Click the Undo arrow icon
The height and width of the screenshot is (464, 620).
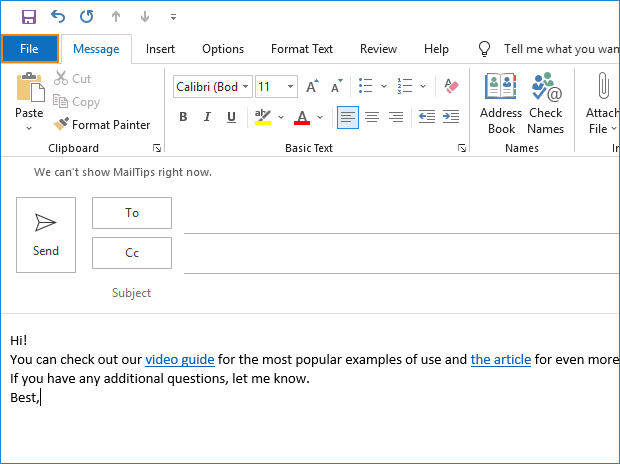(57, 17)
